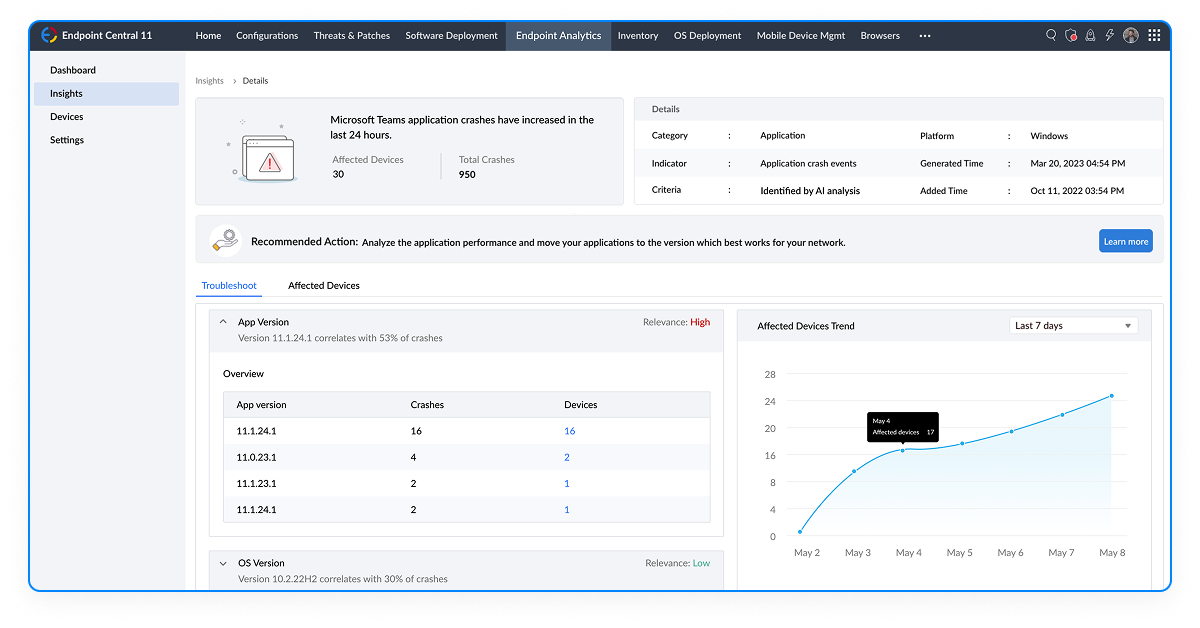This screenshot has width=1200, height=628.
Task: Open devices link 1 for version 11.1.23.1
Action: (567, 483)
